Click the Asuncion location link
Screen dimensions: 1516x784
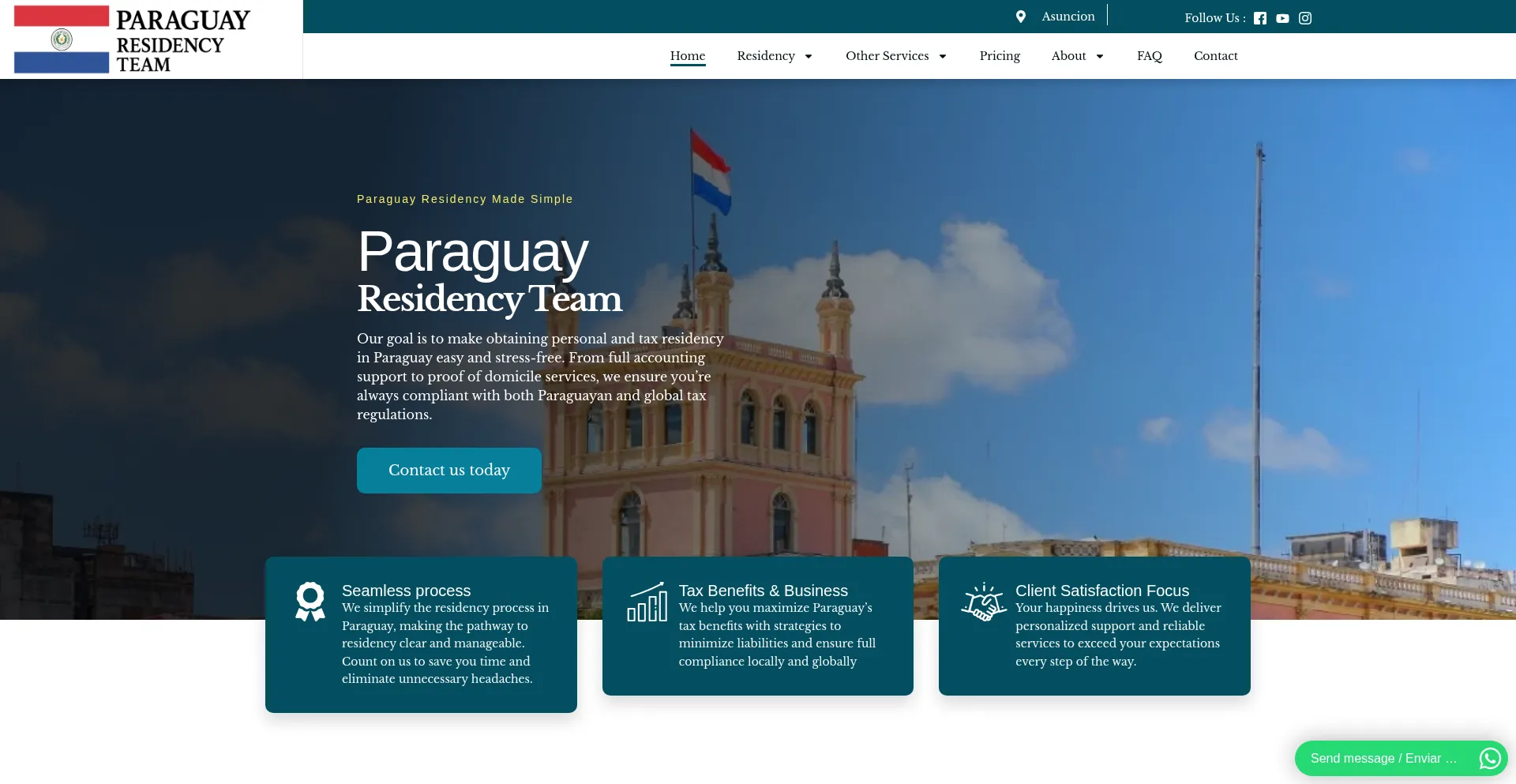pyautogui.click(x=1068, y=17)
